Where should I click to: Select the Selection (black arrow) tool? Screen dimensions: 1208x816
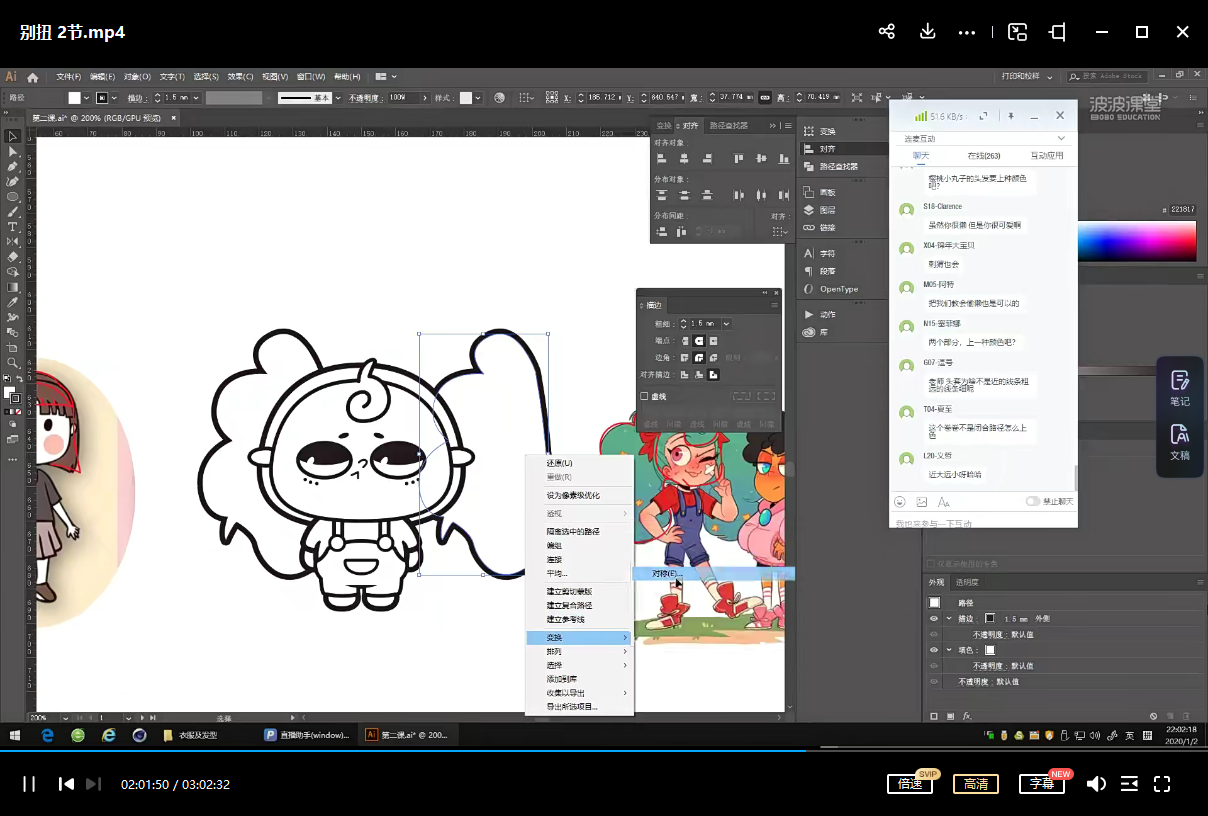[x=13, y=136]
